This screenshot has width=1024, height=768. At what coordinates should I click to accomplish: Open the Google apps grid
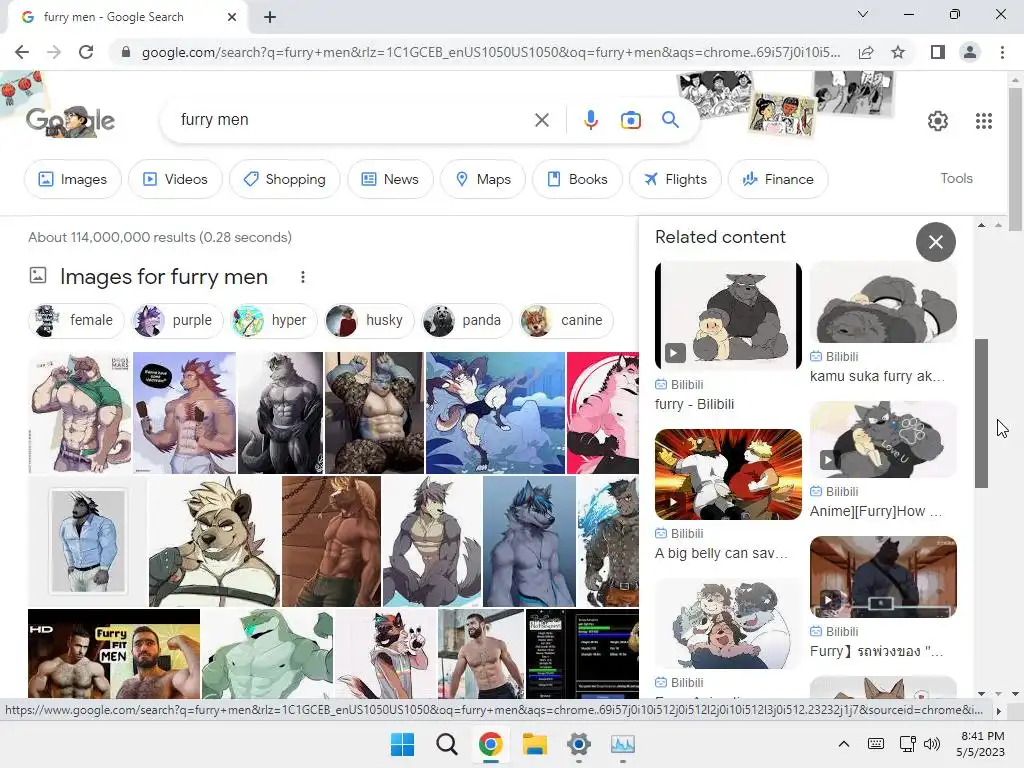coord(984,121)
